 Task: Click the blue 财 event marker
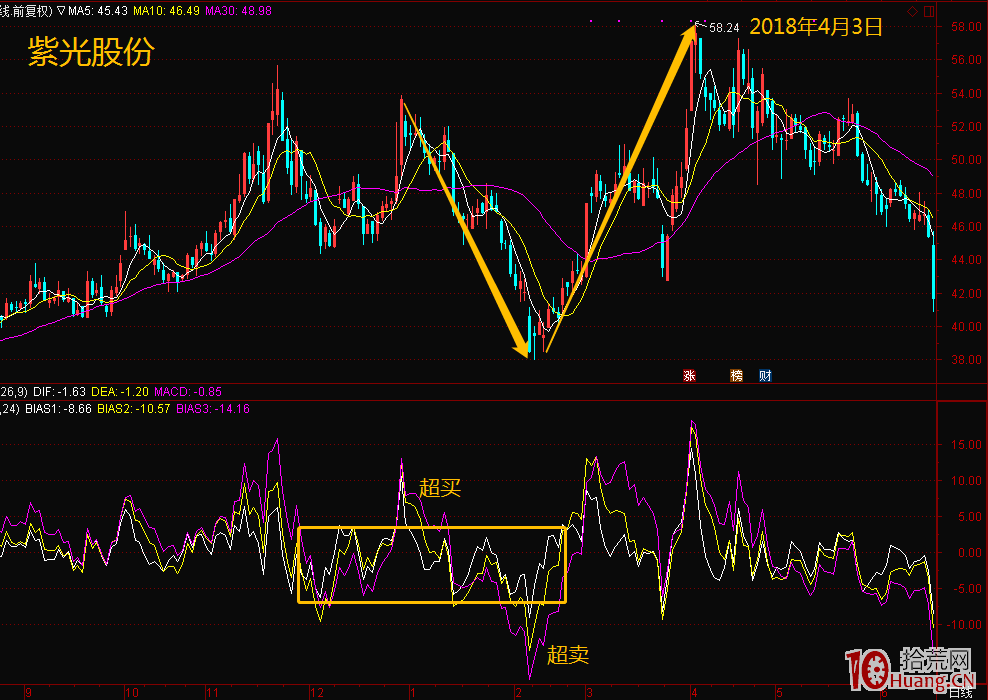[764, 376]
